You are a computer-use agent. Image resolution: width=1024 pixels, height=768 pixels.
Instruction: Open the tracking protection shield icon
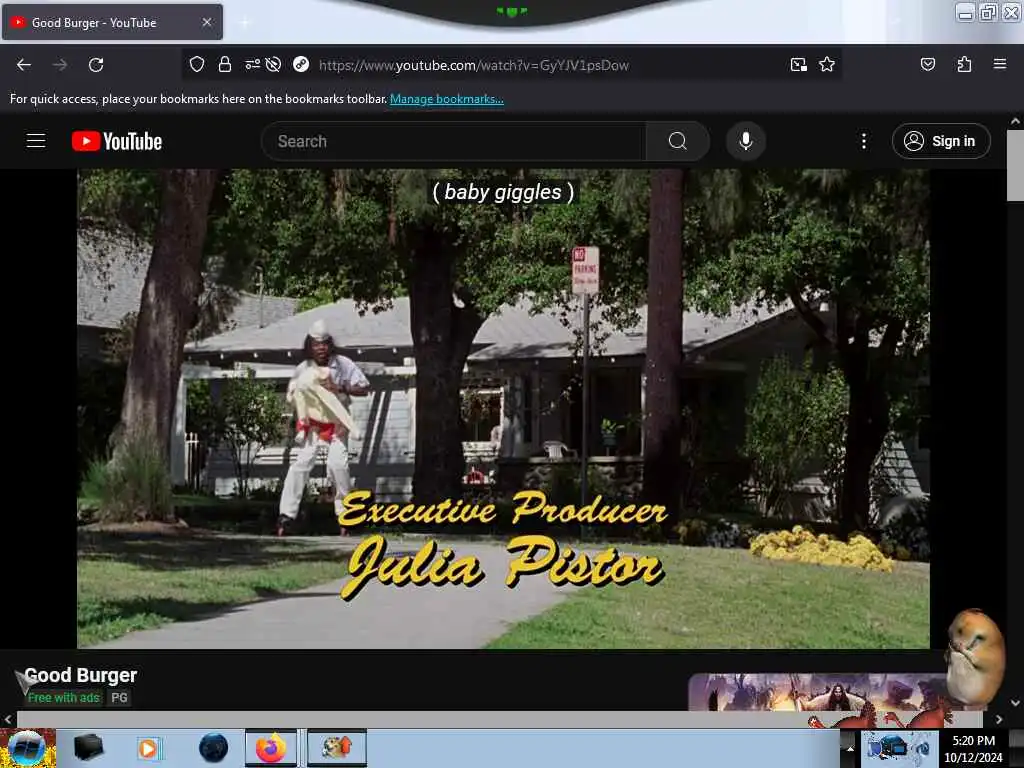click(x=197, y=64)
